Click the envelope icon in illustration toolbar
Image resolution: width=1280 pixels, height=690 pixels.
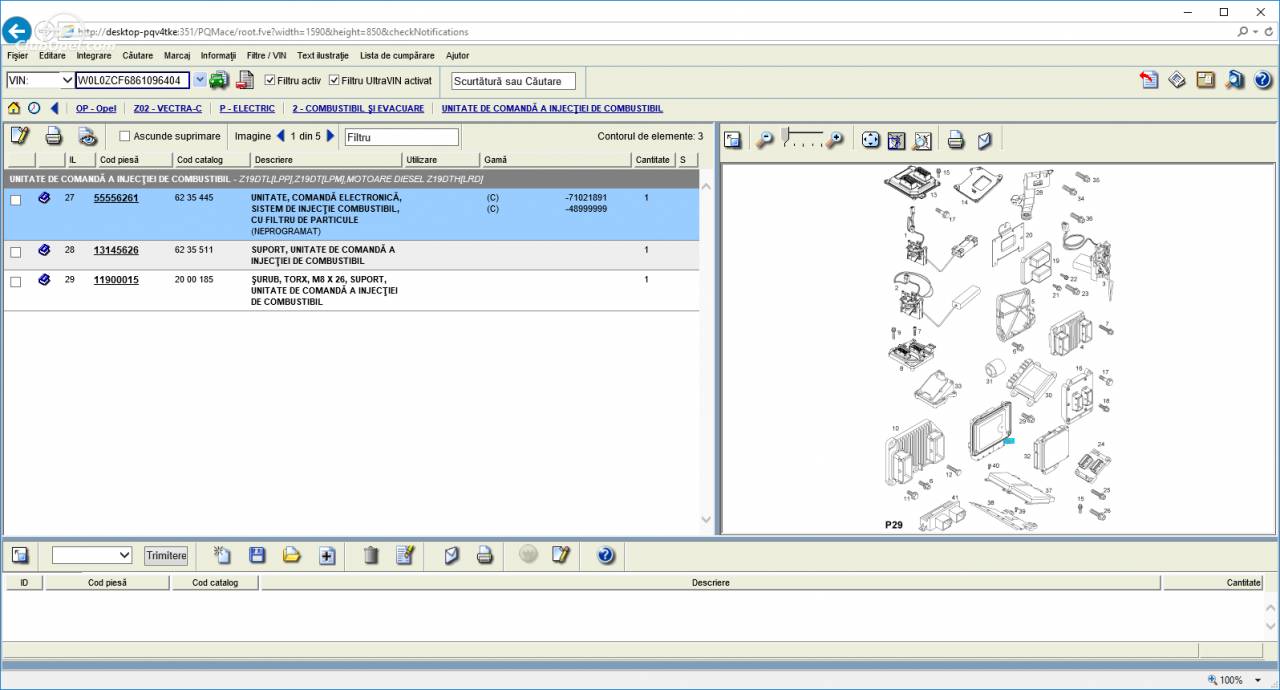(985, 140)
